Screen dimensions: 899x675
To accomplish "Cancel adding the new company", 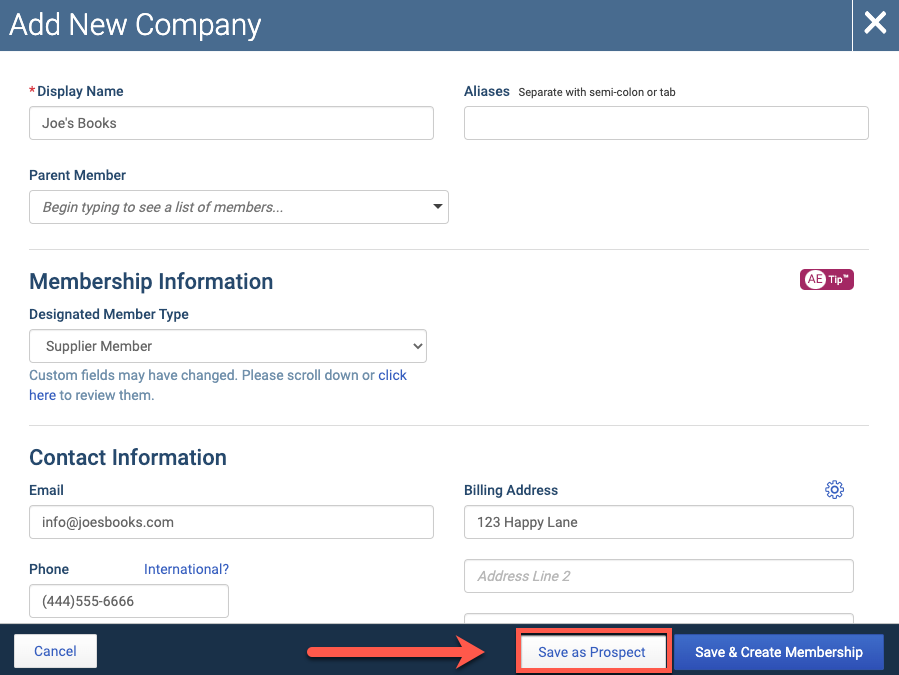I will [x=55, y=651].
